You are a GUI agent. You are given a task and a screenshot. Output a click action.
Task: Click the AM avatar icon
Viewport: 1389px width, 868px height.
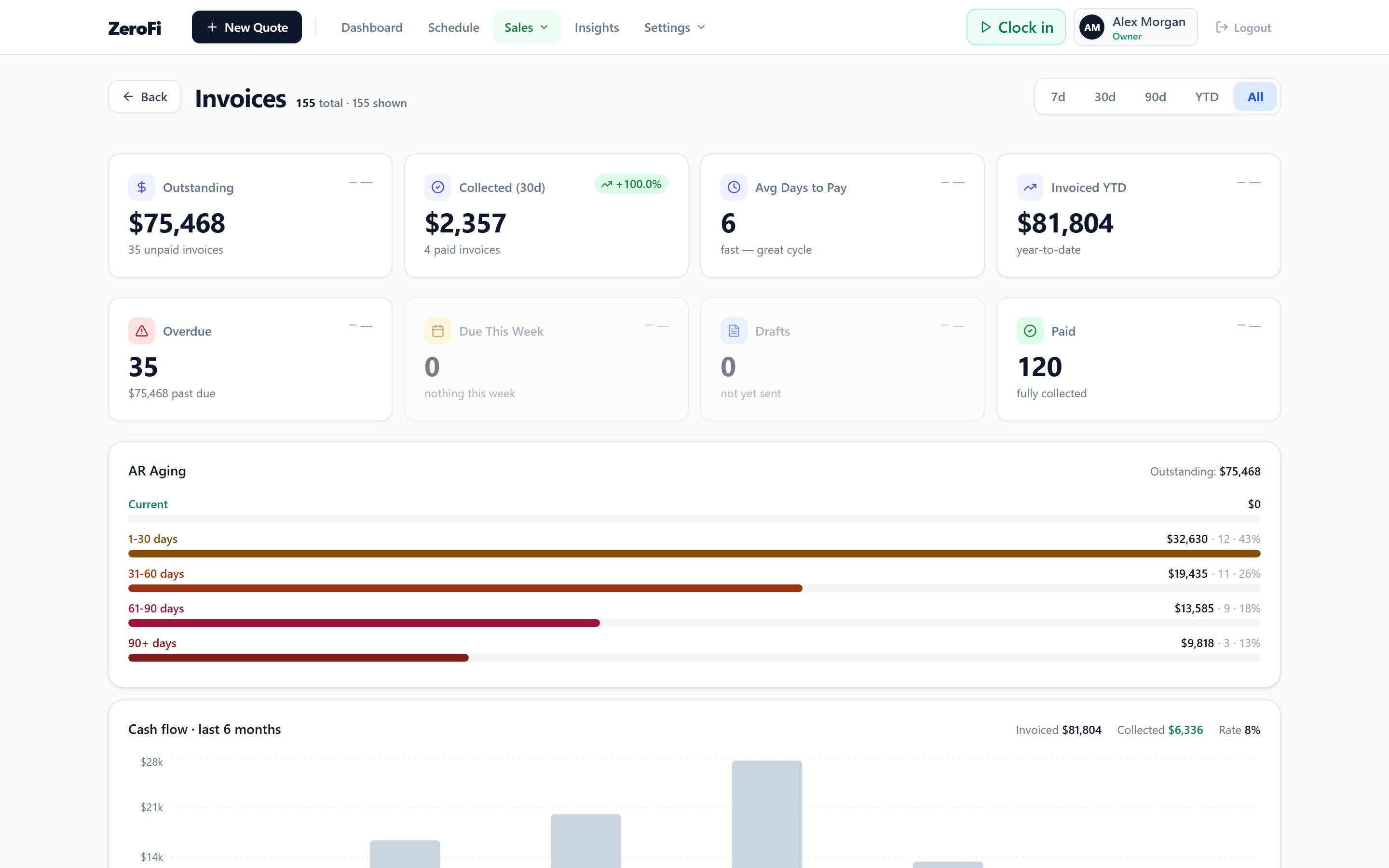[x=1092, y=27]
